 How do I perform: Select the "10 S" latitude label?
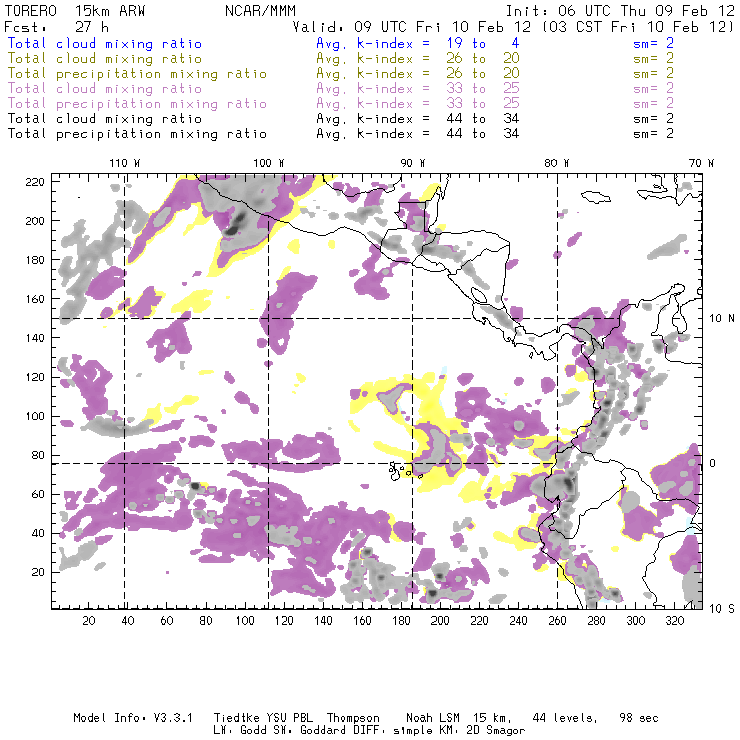click(722, 609)
